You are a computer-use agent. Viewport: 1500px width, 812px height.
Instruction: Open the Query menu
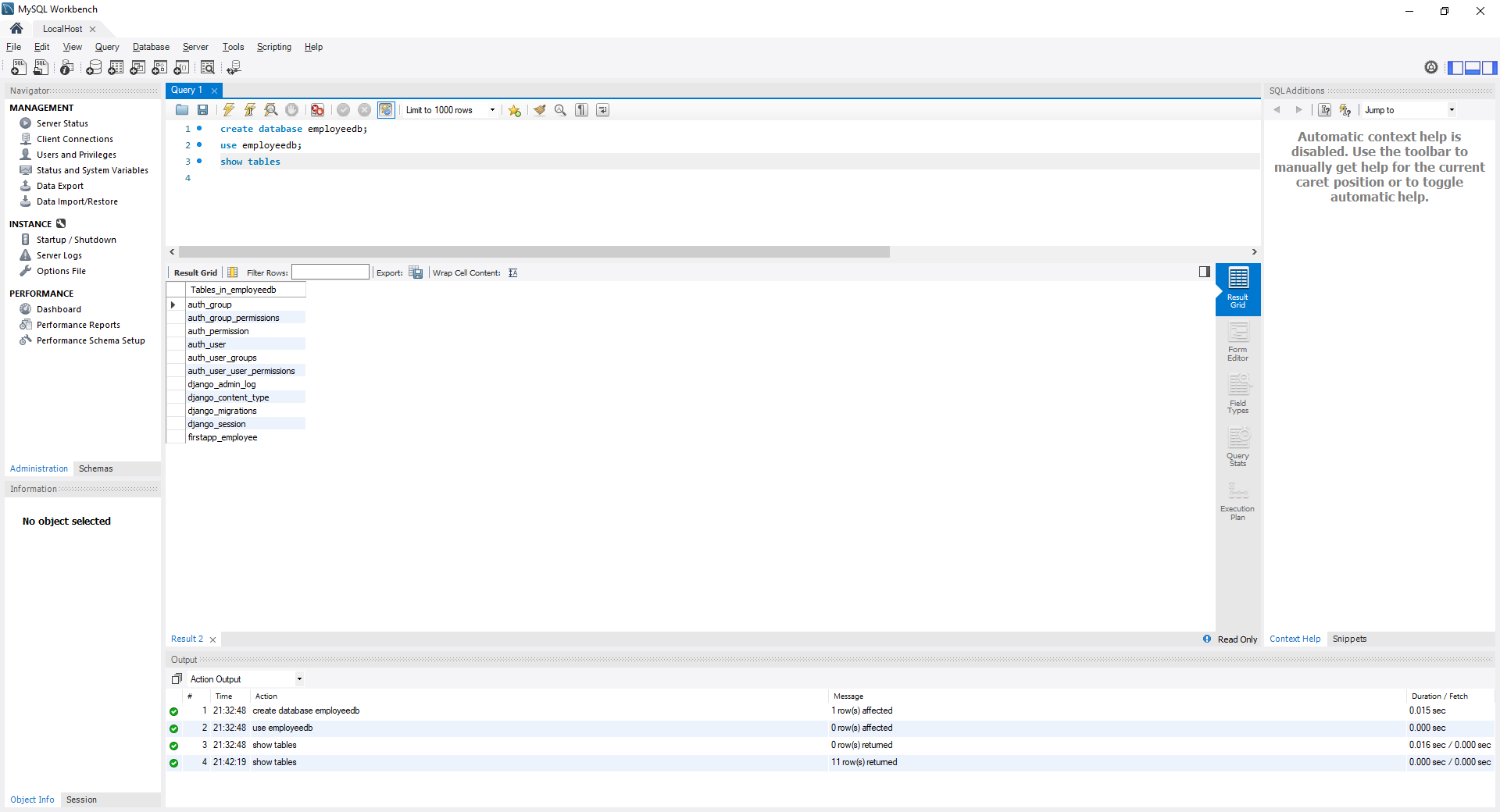(x=107, y=47)
